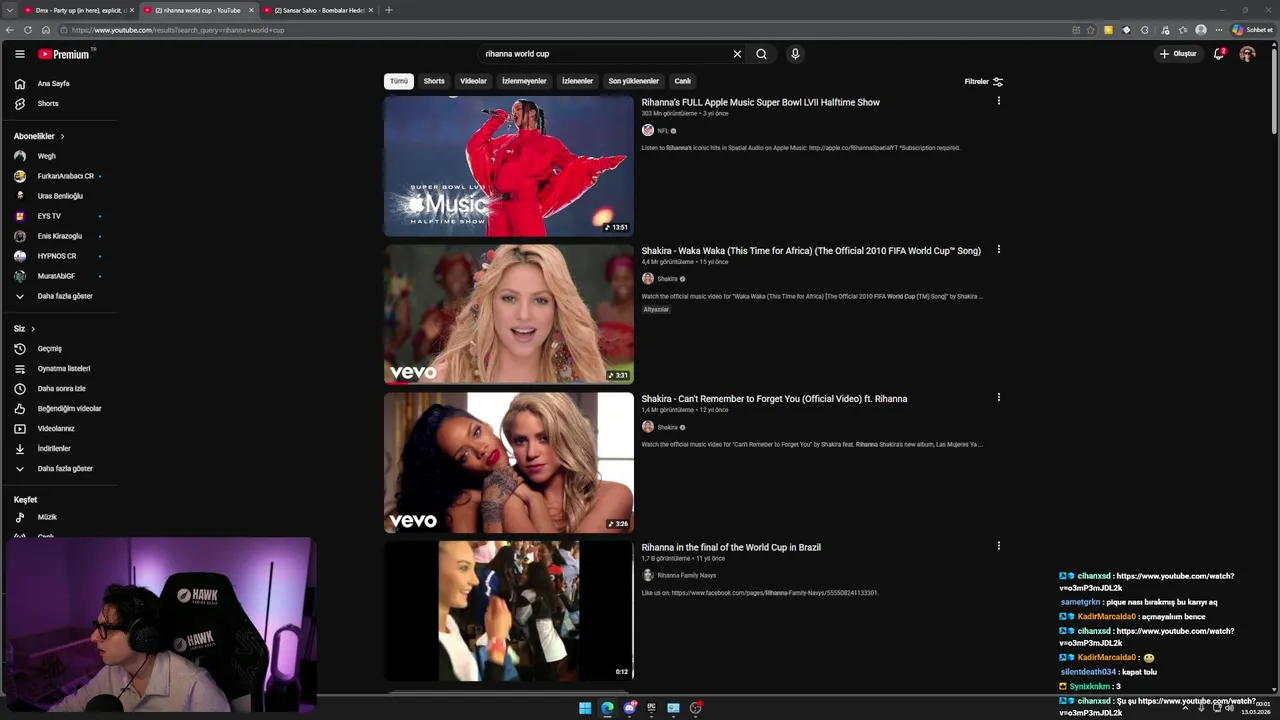Click the YouTube Premium logo

point(65,54)
